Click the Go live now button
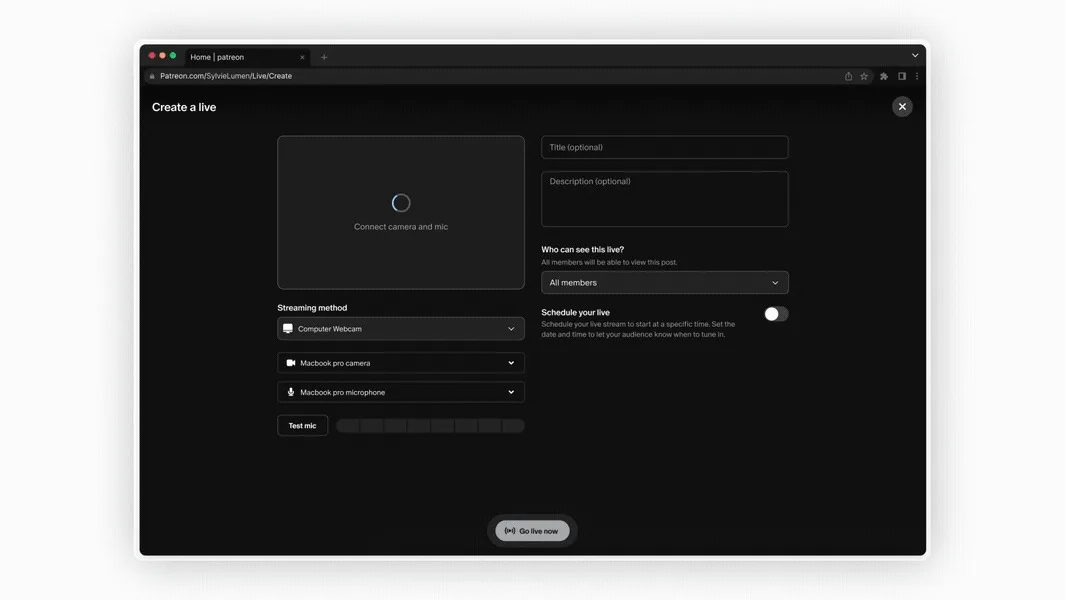 pyautogui.click(x=532, y=531)
